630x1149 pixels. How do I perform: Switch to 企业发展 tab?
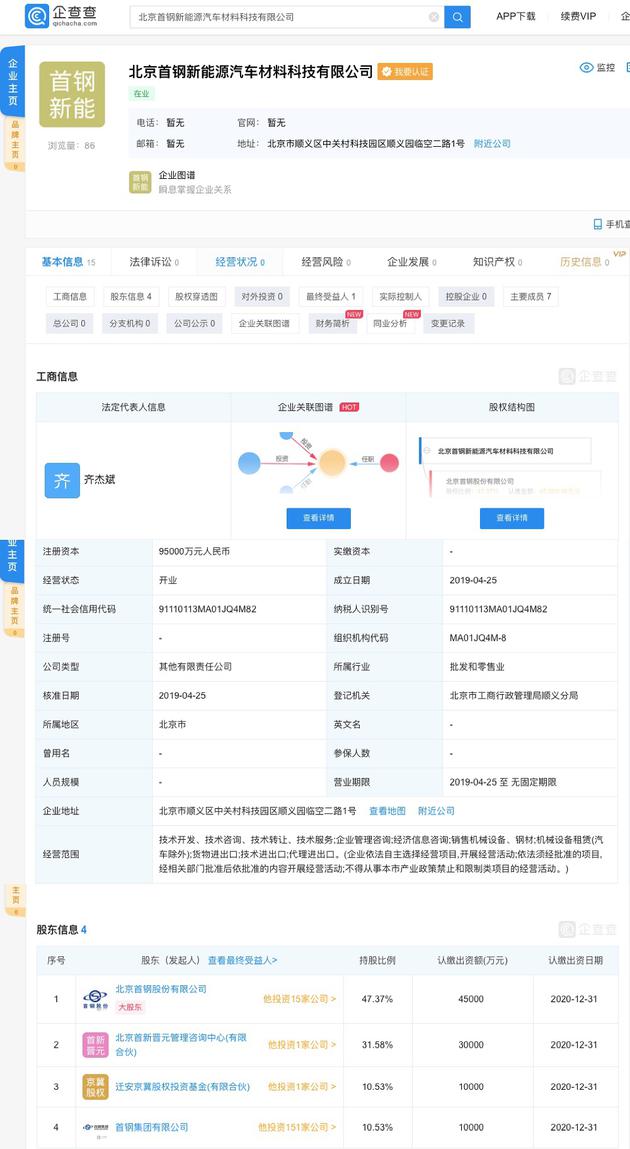pyautogui.click(x=412, y=262)
